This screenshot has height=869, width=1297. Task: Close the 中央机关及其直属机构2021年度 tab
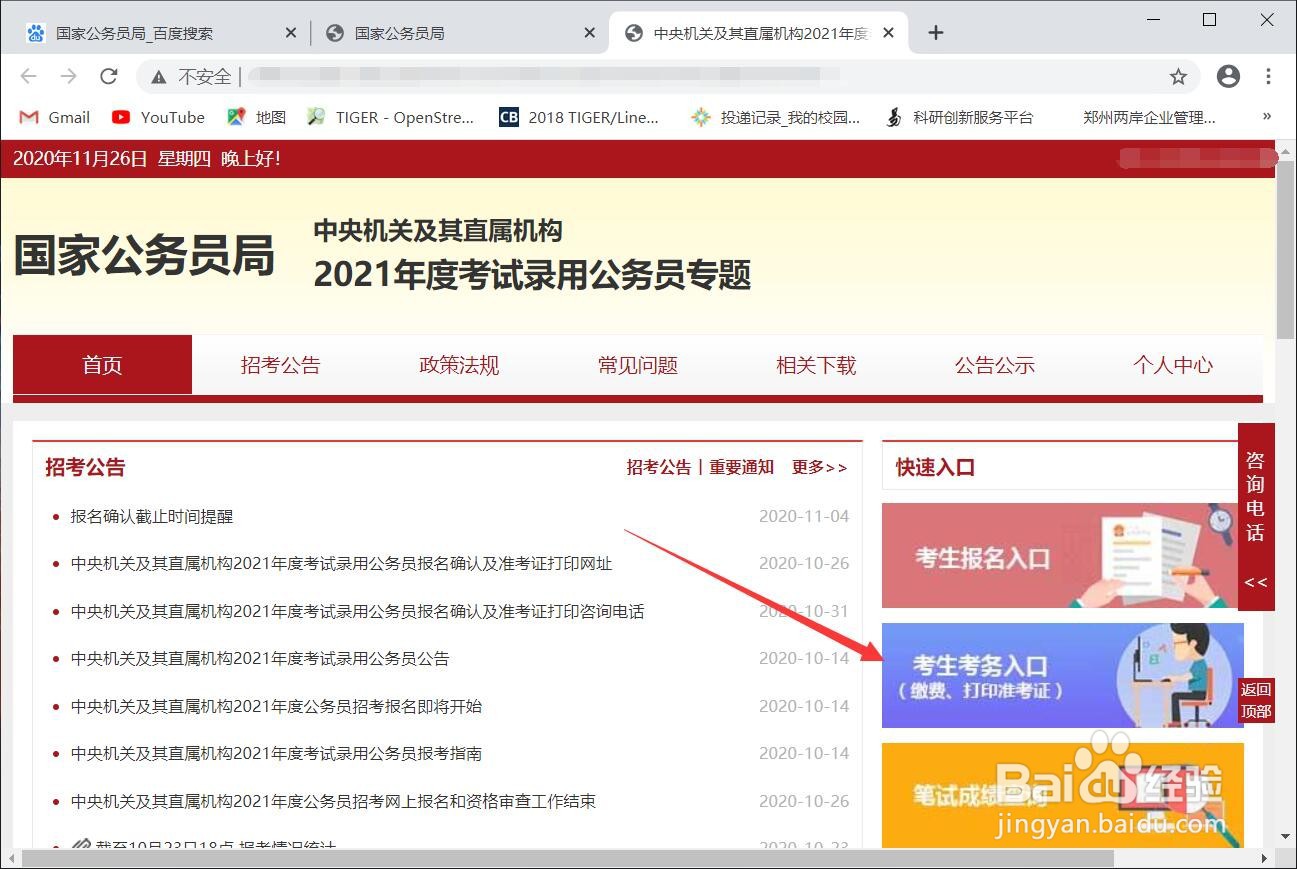point(889,33)
